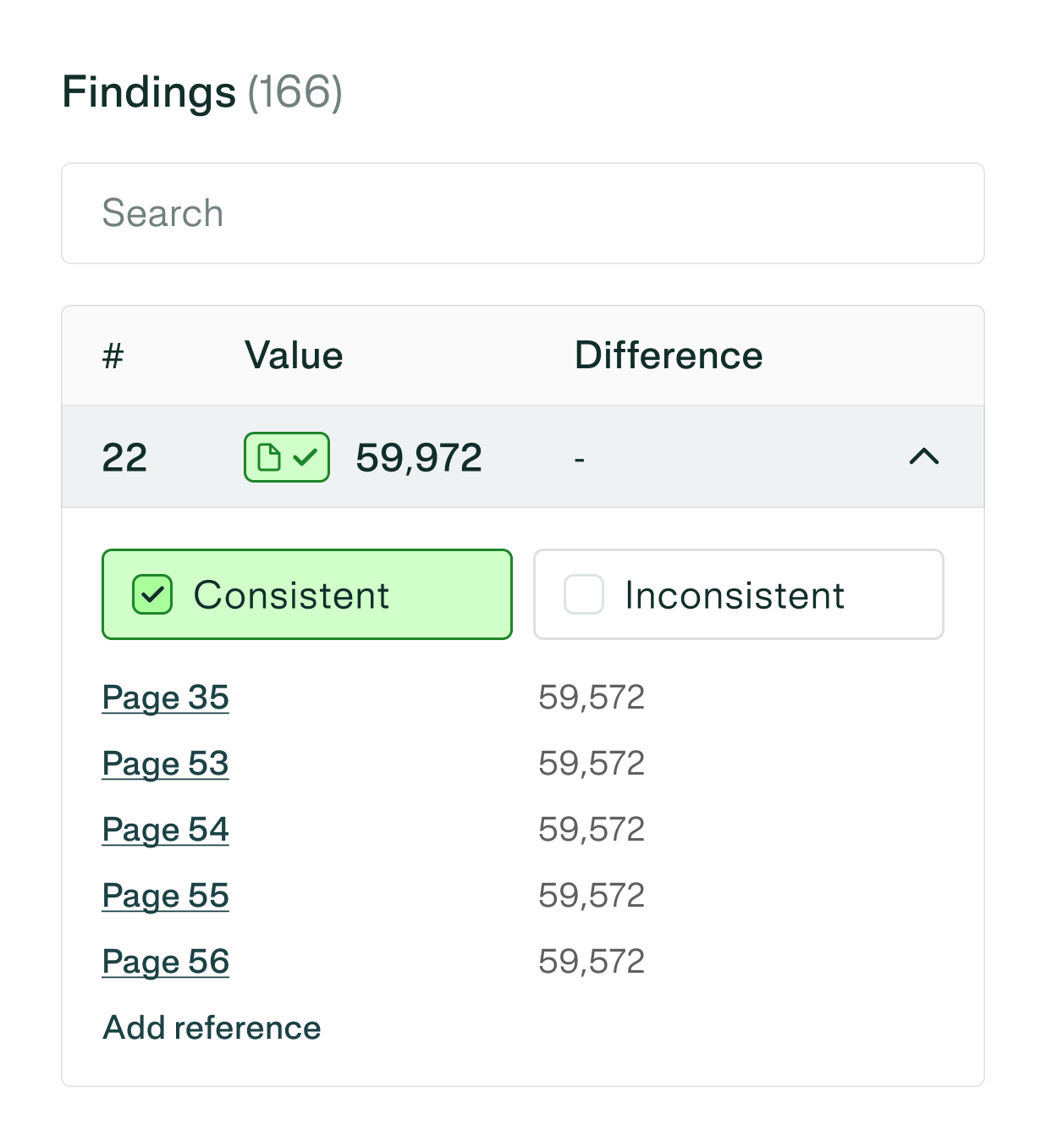
Task: Click the # column header
Action: pos(113,356)
